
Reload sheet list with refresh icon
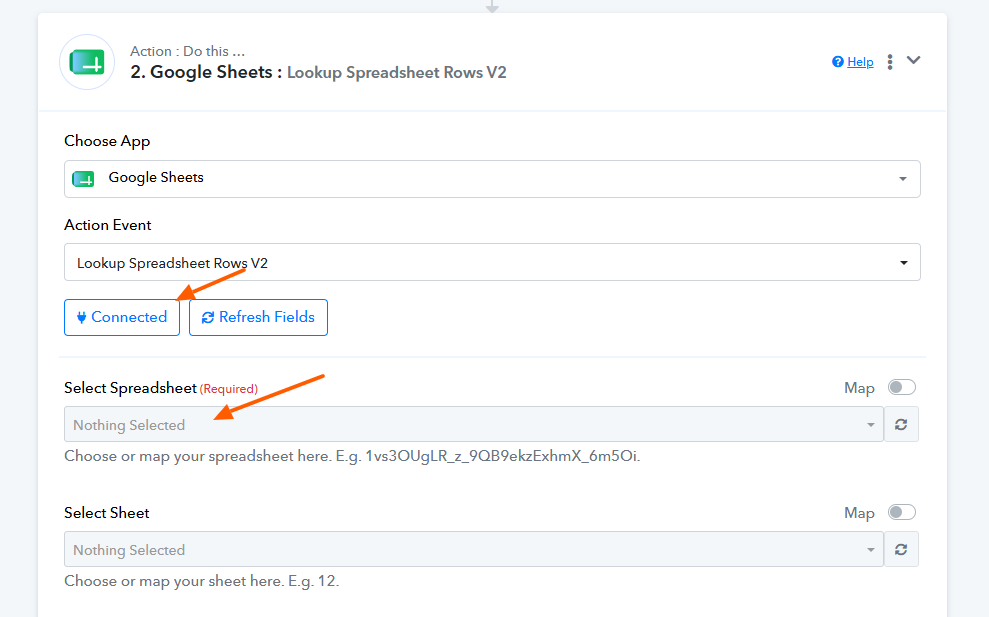point(901,549)
